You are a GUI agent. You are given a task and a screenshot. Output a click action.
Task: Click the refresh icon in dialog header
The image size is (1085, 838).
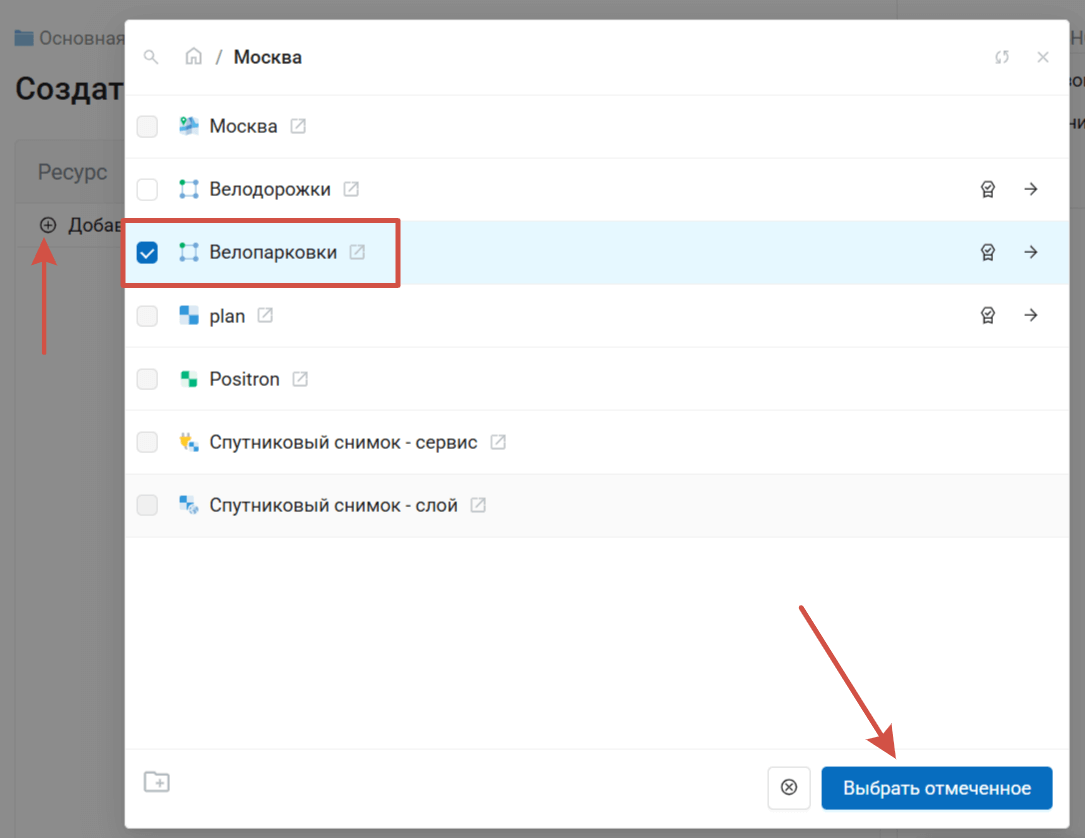click(x=1002, y=57)
